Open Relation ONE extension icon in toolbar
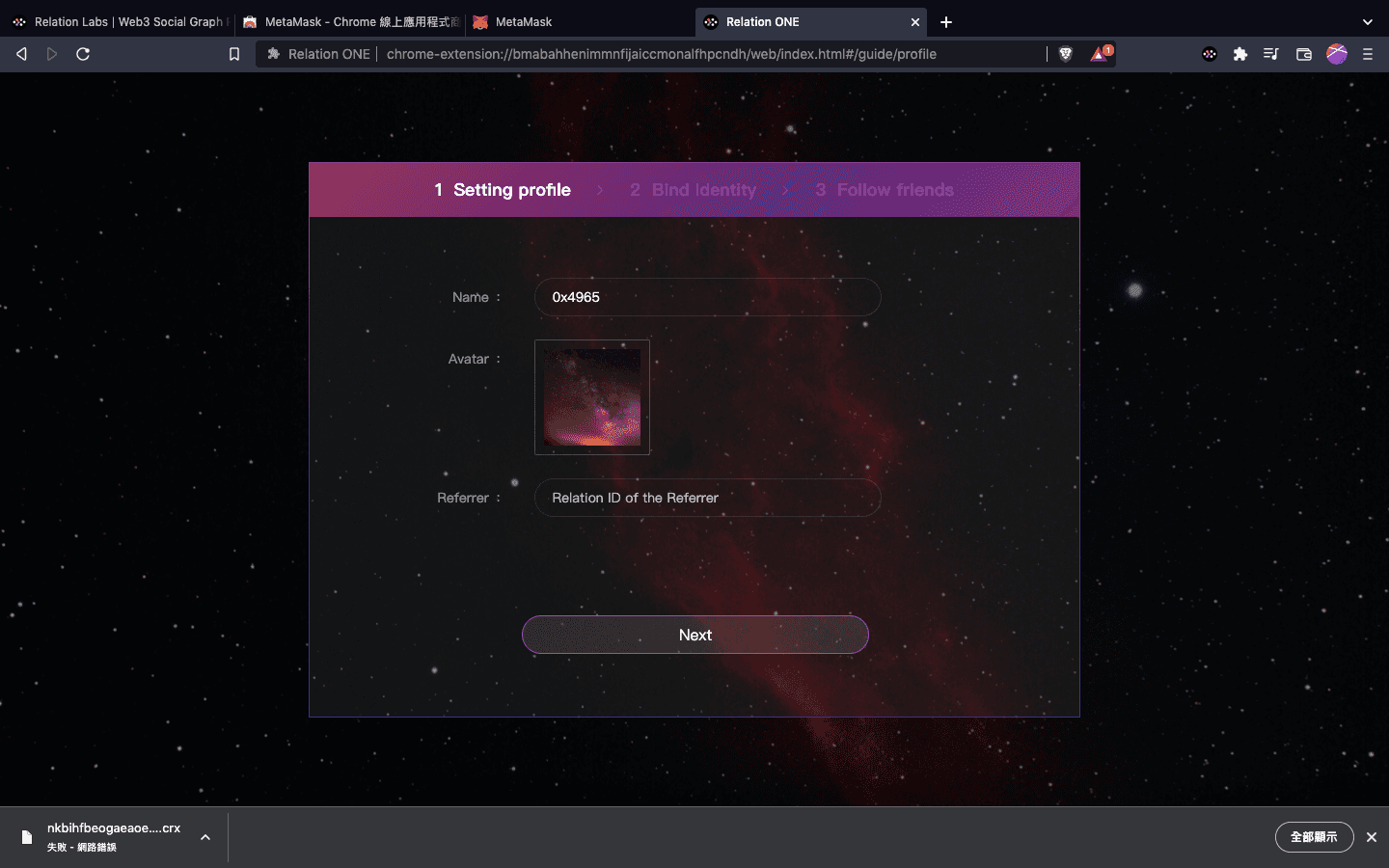This screenshot has width=1389, height=868. 1210,54
